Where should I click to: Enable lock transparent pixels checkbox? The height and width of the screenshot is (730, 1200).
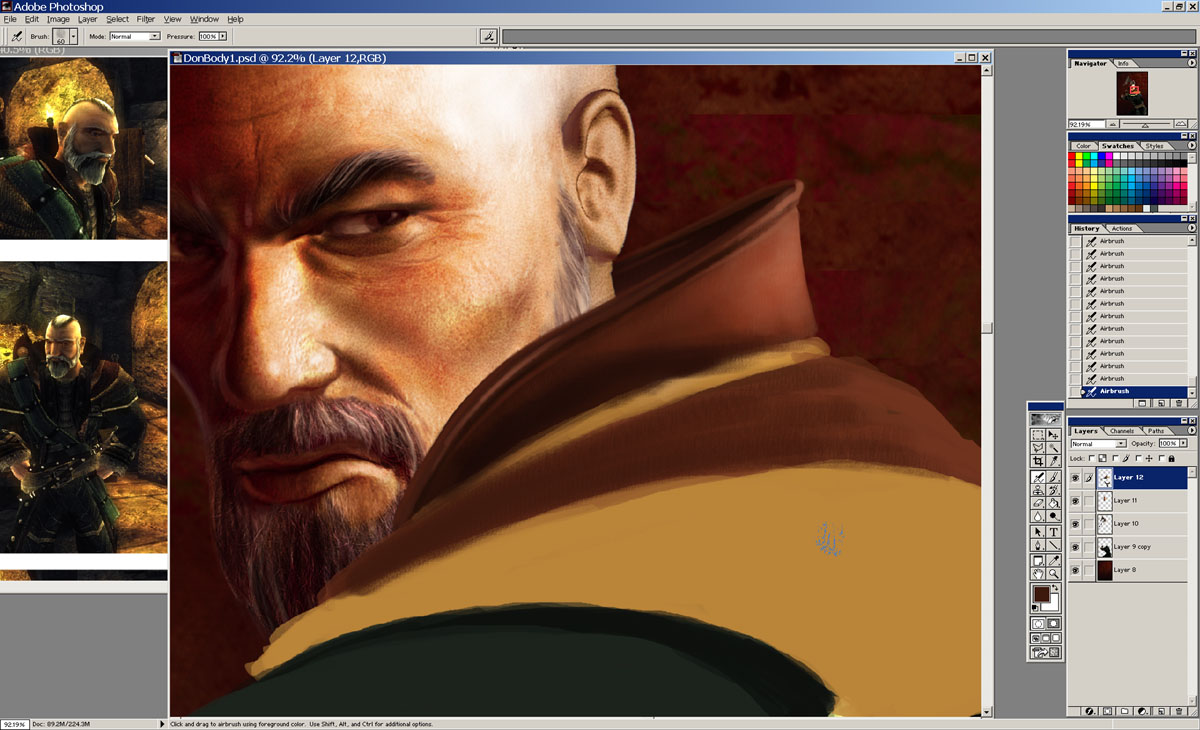[1090, 458]
